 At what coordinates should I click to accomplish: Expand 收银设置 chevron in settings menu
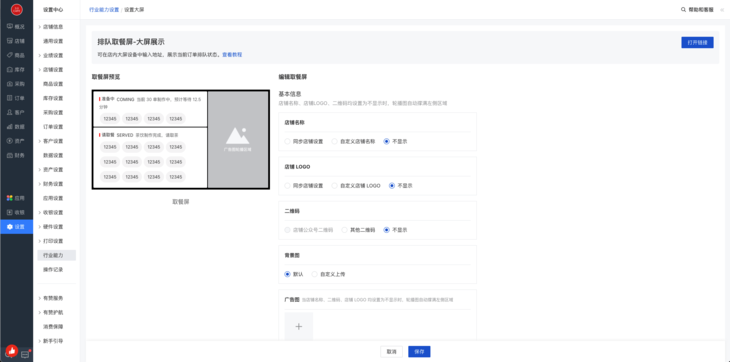40,212
